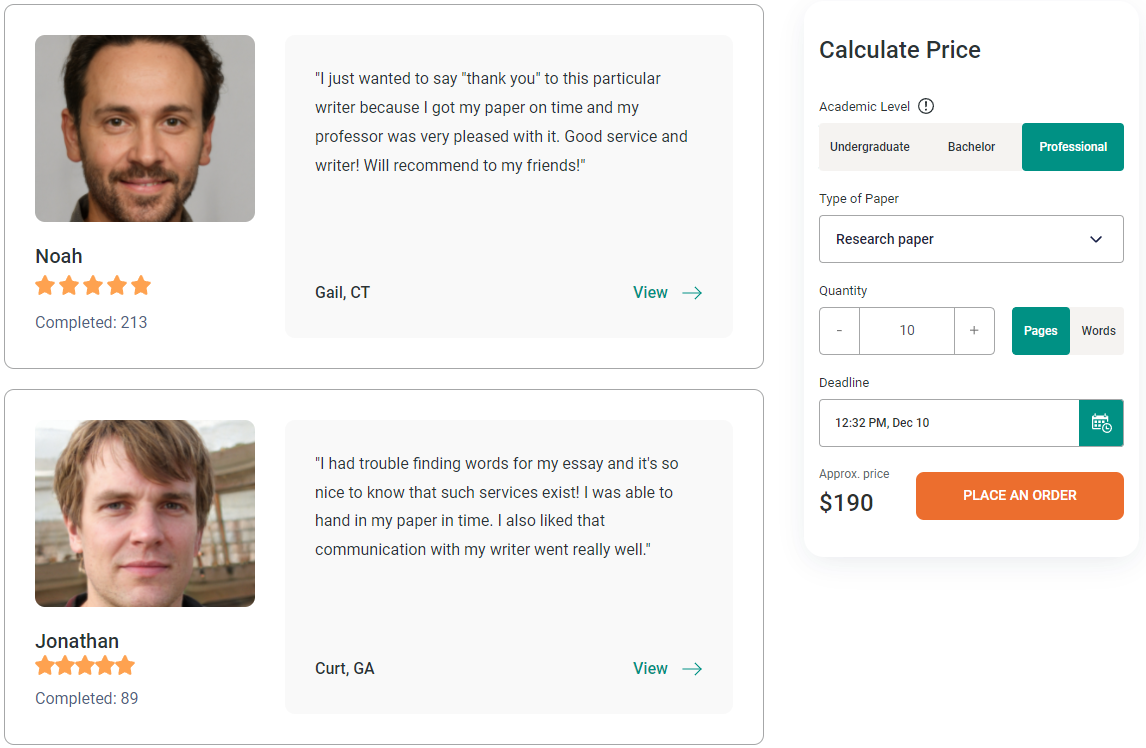Click the arrow next to Curt's View

[x=692, y=669]
